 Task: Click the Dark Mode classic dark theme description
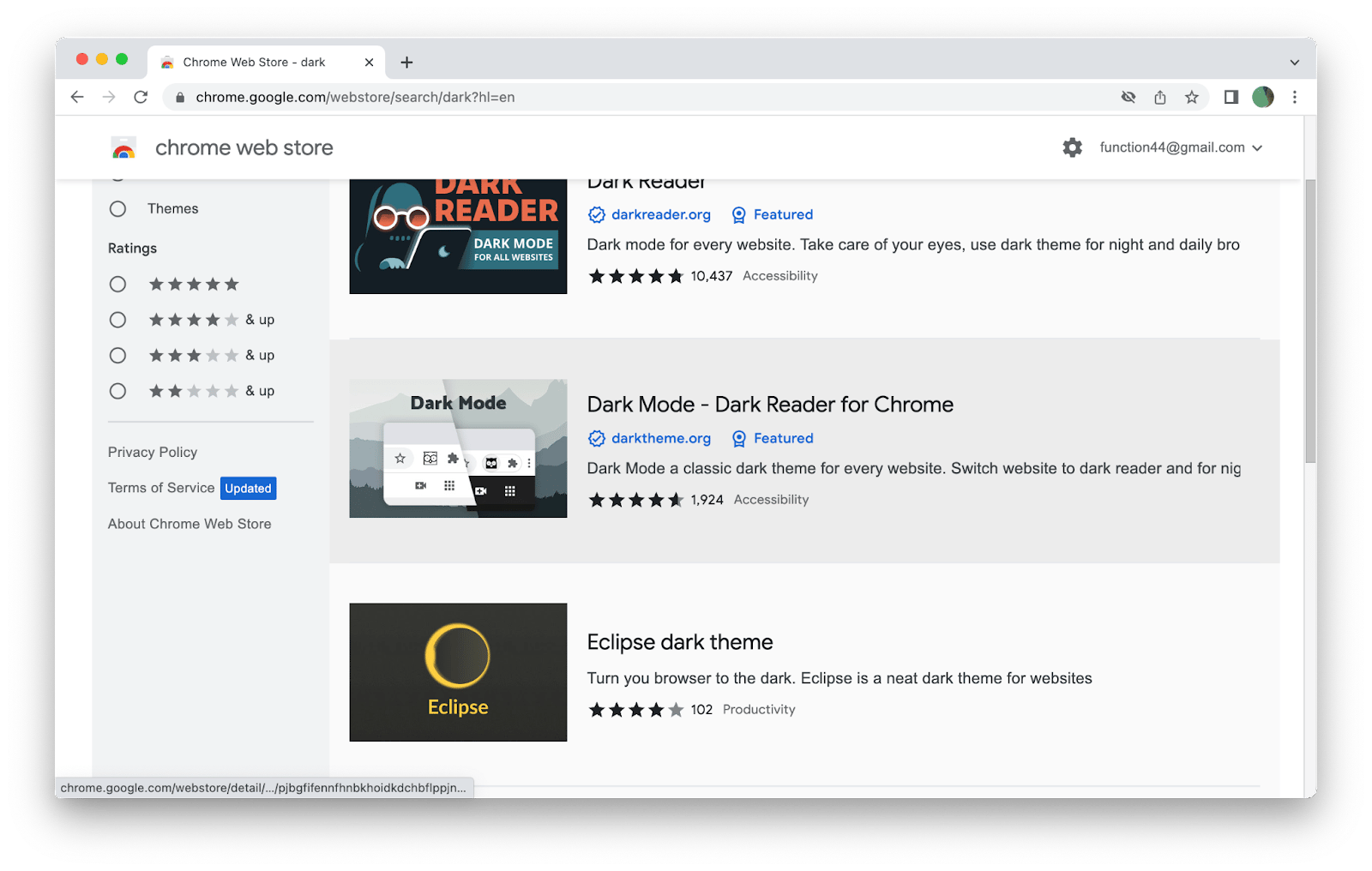[x=914, y=469]
